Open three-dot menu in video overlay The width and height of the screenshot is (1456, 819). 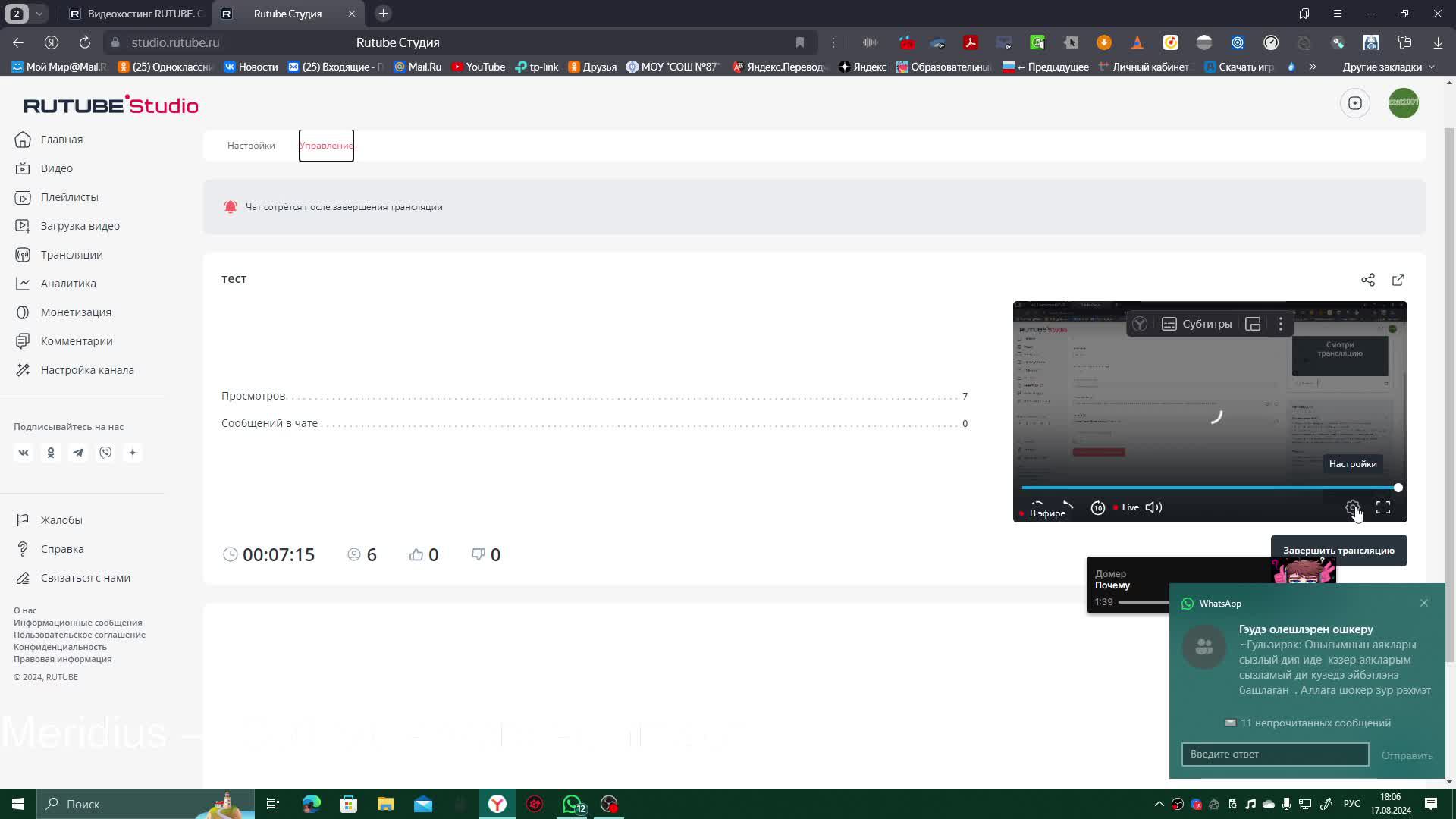(x=1281, y=324)
